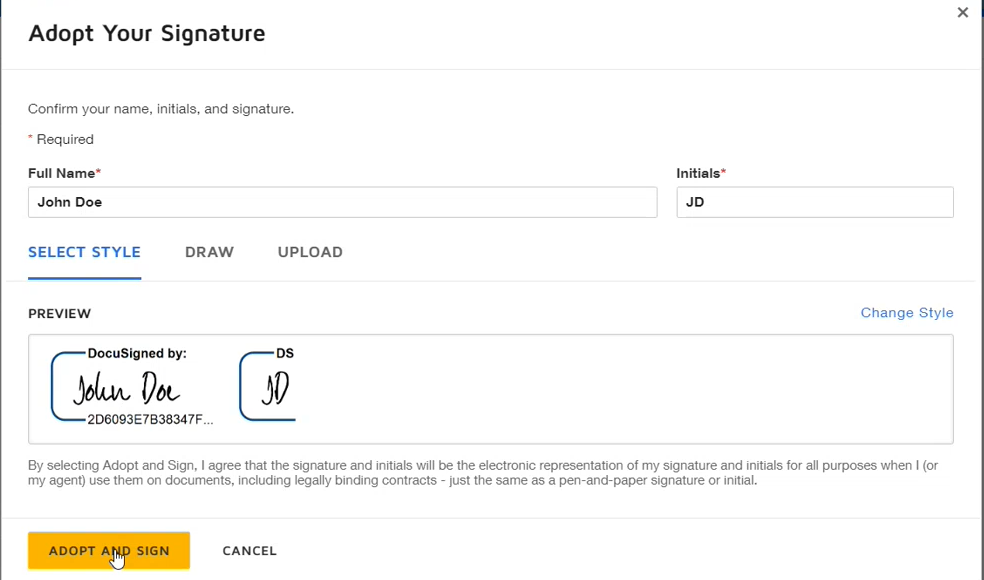Focus the Initials text field
Screen dimensions: 984x580
pyautogui.click(x=814, y=202)
